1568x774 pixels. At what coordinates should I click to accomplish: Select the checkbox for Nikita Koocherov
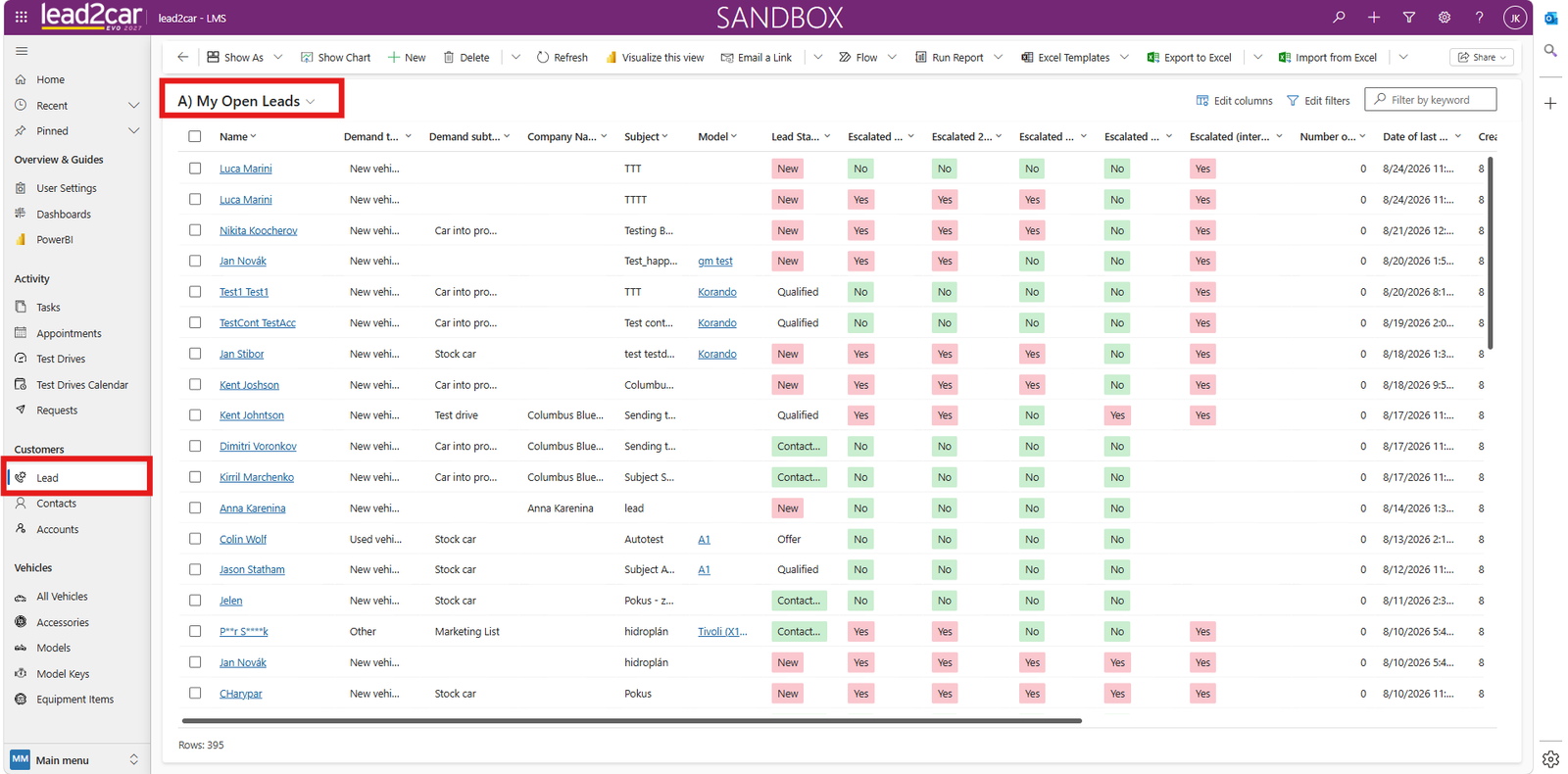tap(195, 230)
